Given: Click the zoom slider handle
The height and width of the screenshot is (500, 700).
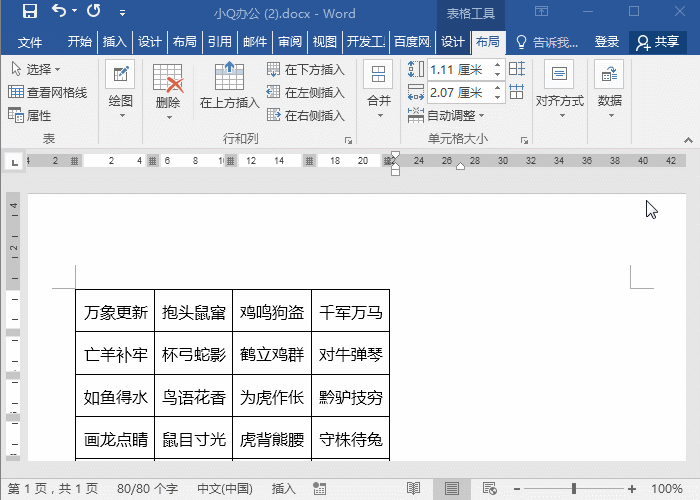Looking at the screenshot, I should [574, 489].
